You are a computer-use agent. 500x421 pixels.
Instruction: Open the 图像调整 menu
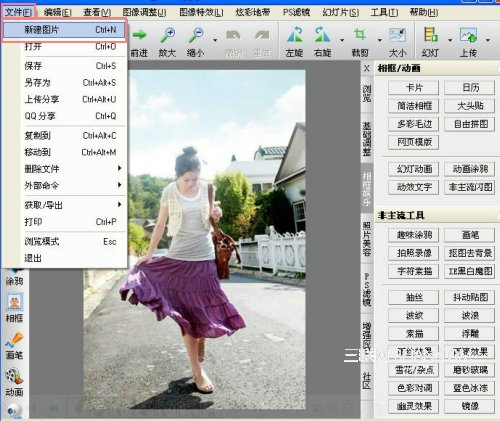tap(144, 13)
